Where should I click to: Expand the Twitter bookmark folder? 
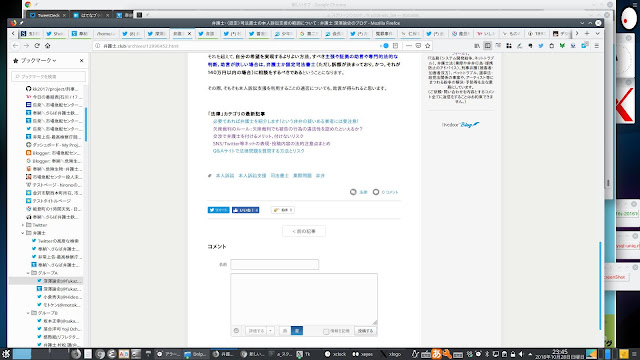point(23,225)
